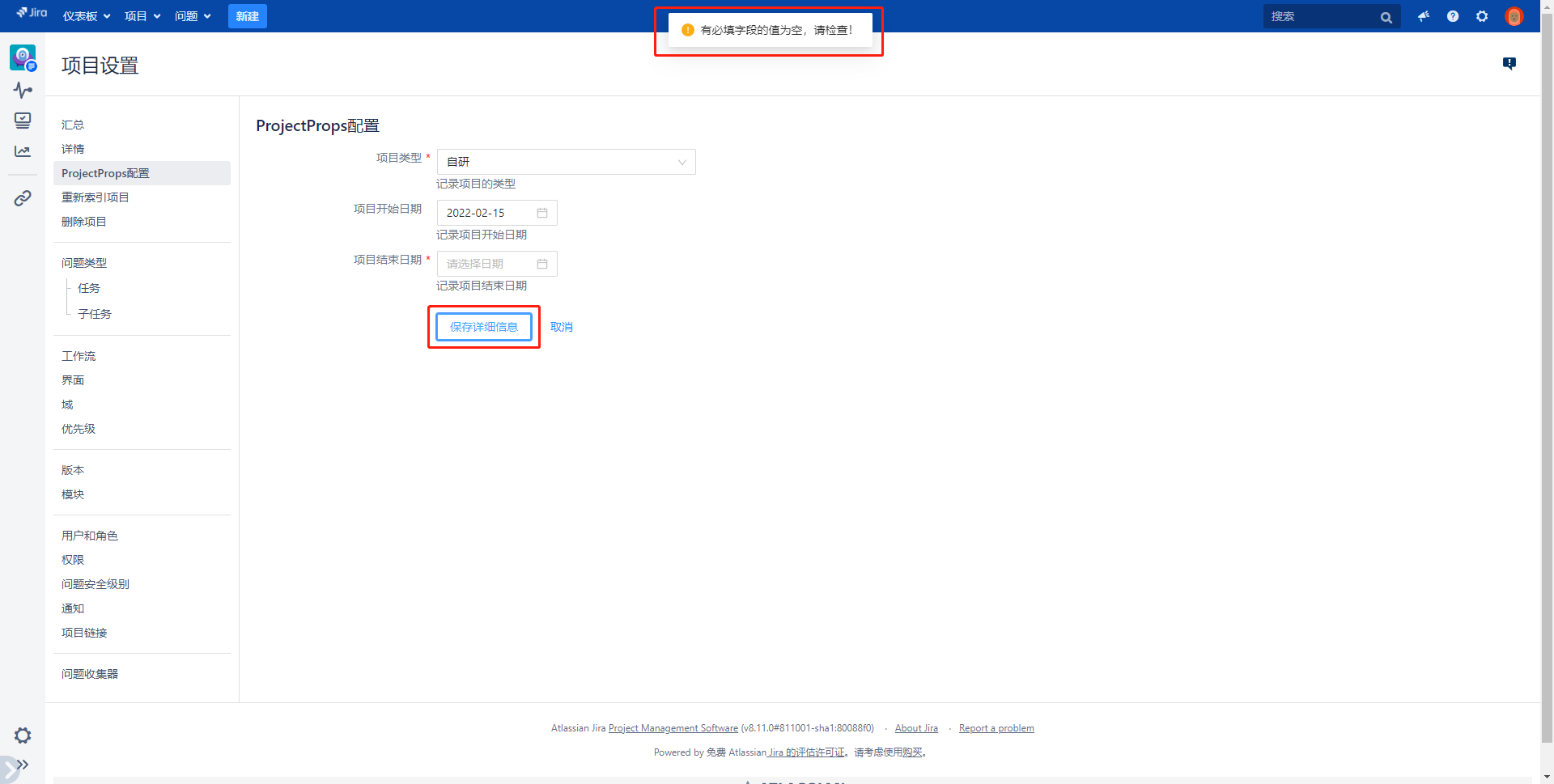
Task: Open the user profile avatar
Action: point(1514,16)
